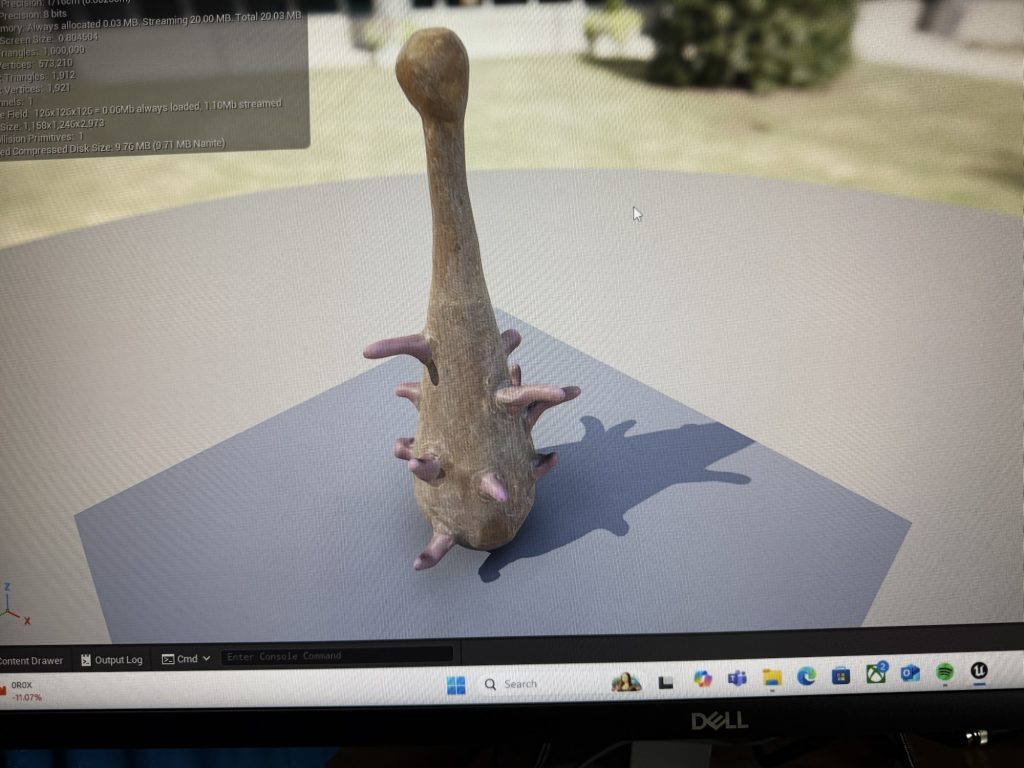Click the black square taskbar app icon

click(665, 682)
